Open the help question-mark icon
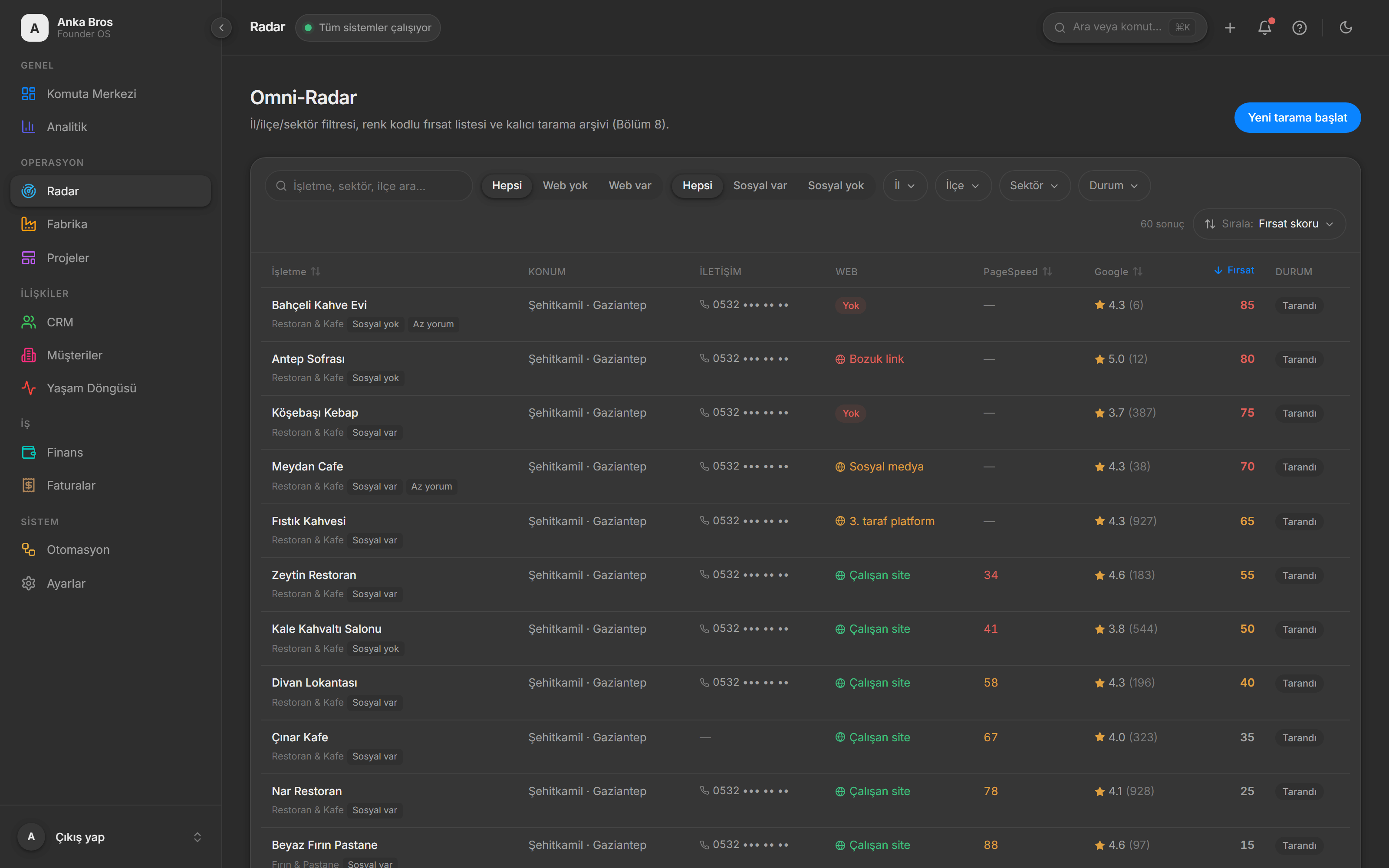The height and width of the screenshot is (868, 1389). [1300, 27]
